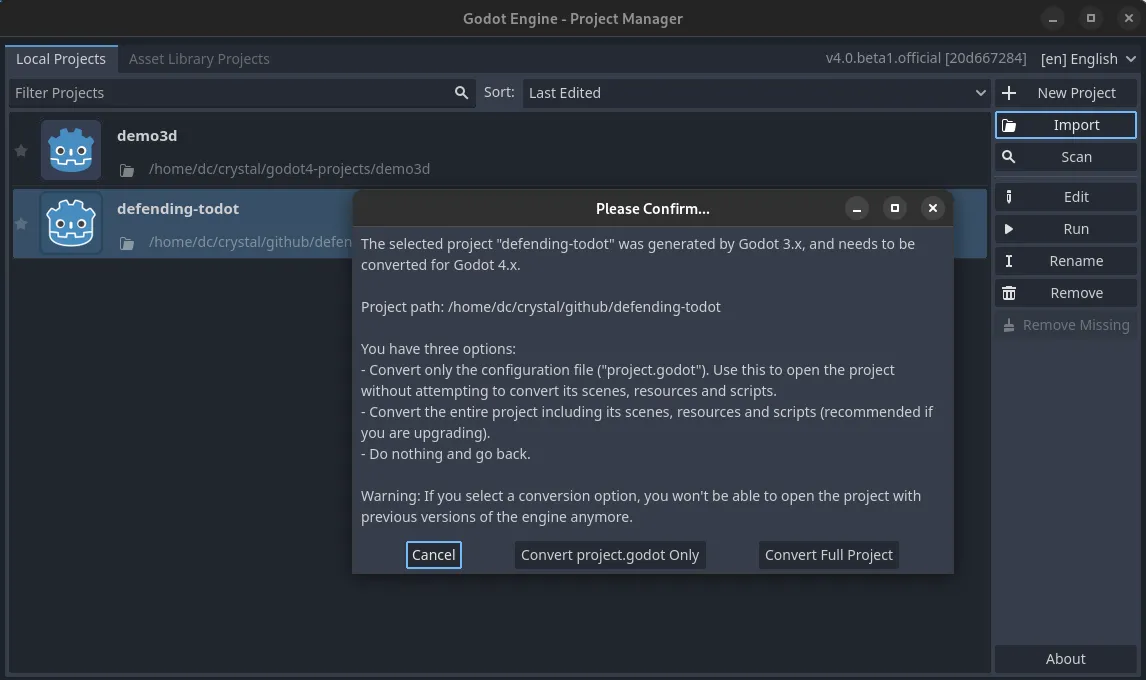Screen dimensions: 1146x680
Task: Switch to the Asset Library Projects tab
Action: point(199,58)
